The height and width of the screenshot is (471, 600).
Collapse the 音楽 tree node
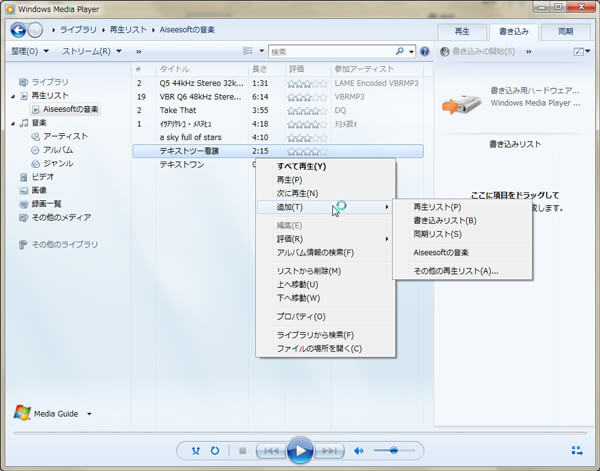pos(13,123)
